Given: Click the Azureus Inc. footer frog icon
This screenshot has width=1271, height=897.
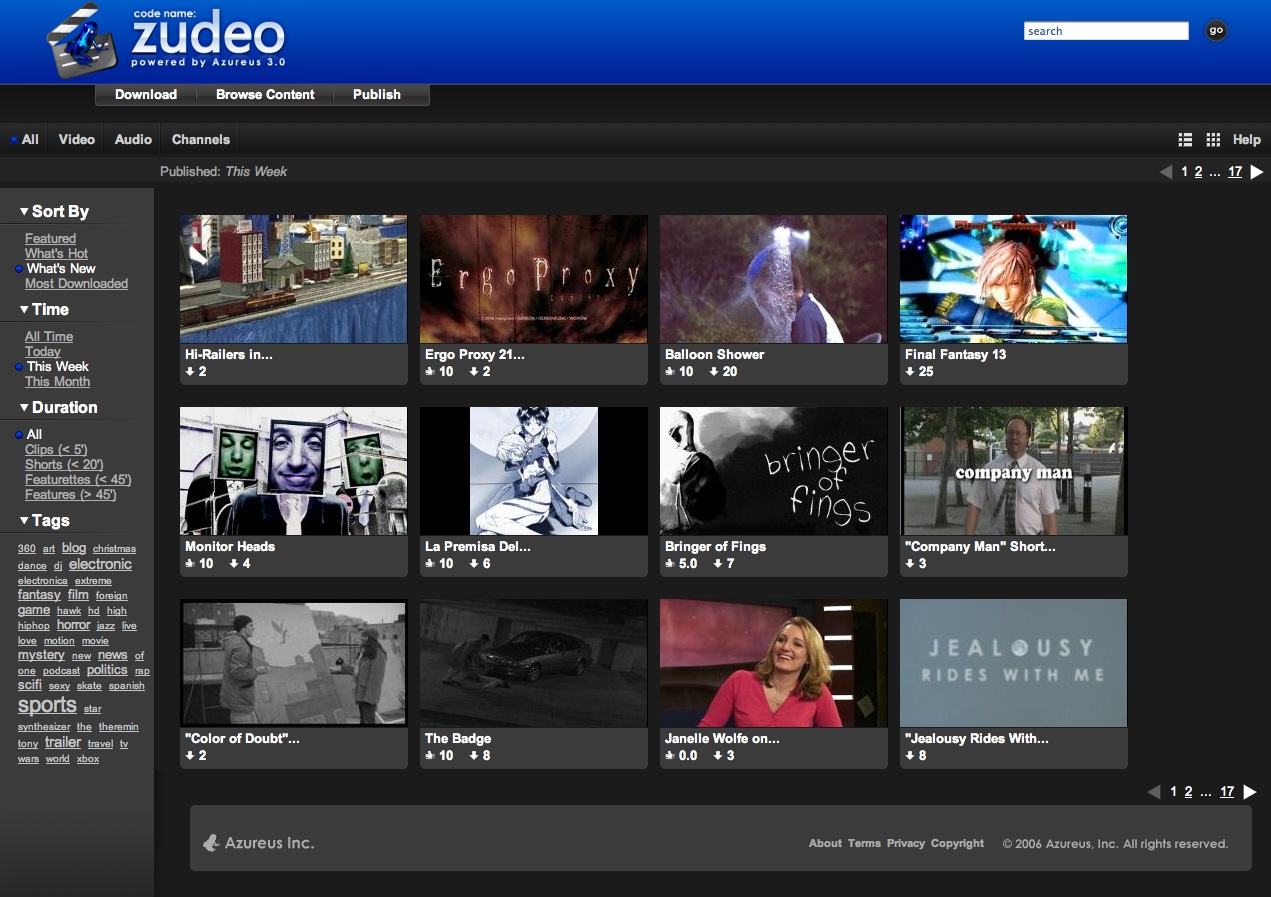Looking at the screenshot, I should 211,843.
